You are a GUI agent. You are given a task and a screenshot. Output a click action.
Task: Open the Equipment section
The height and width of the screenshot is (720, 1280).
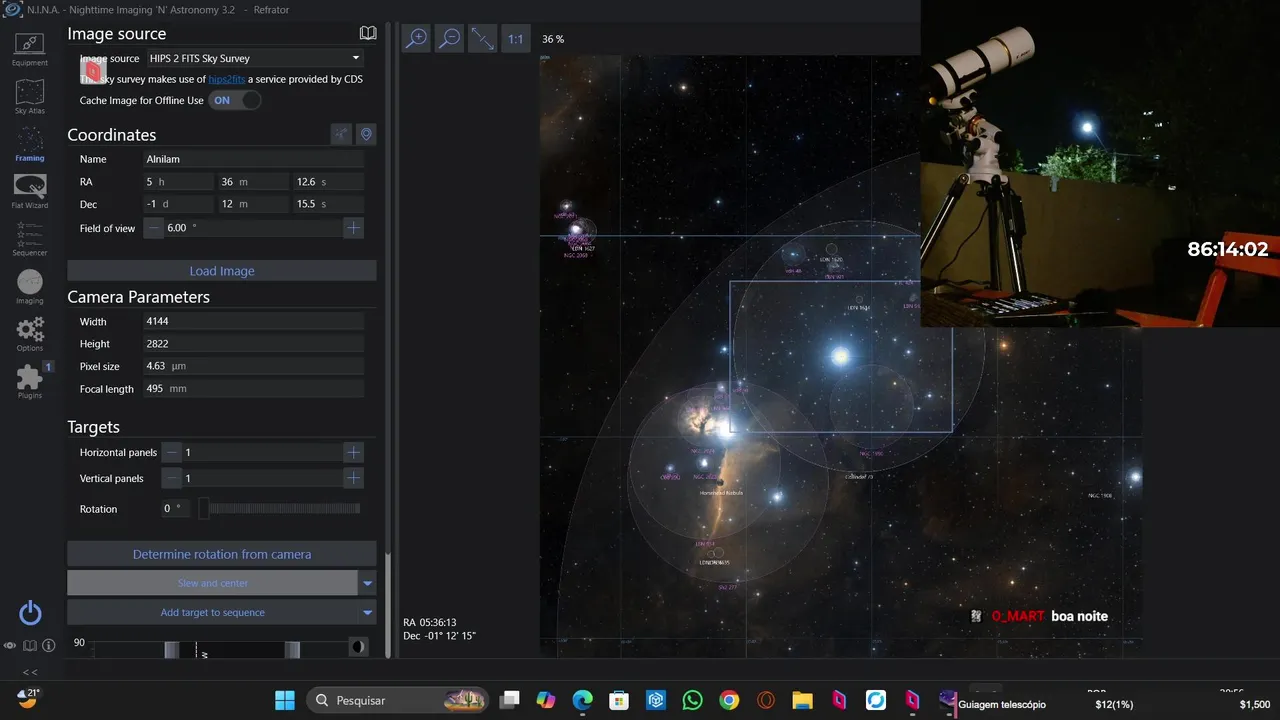pos(30,49)
